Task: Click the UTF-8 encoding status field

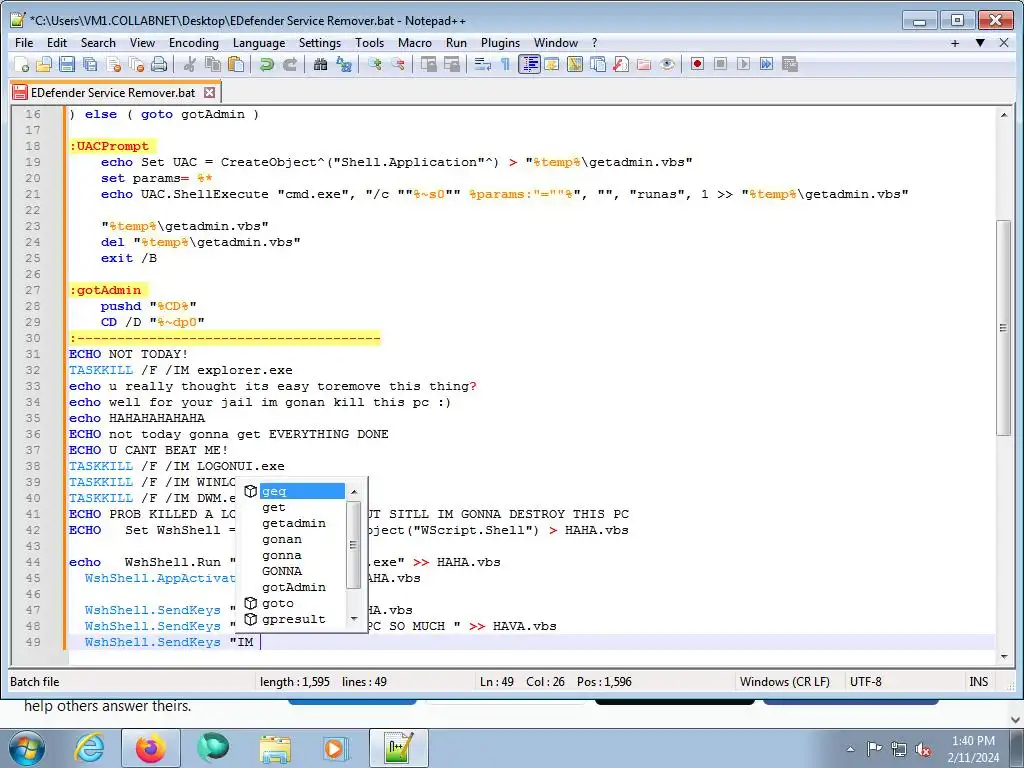Action: coord(865,682)
